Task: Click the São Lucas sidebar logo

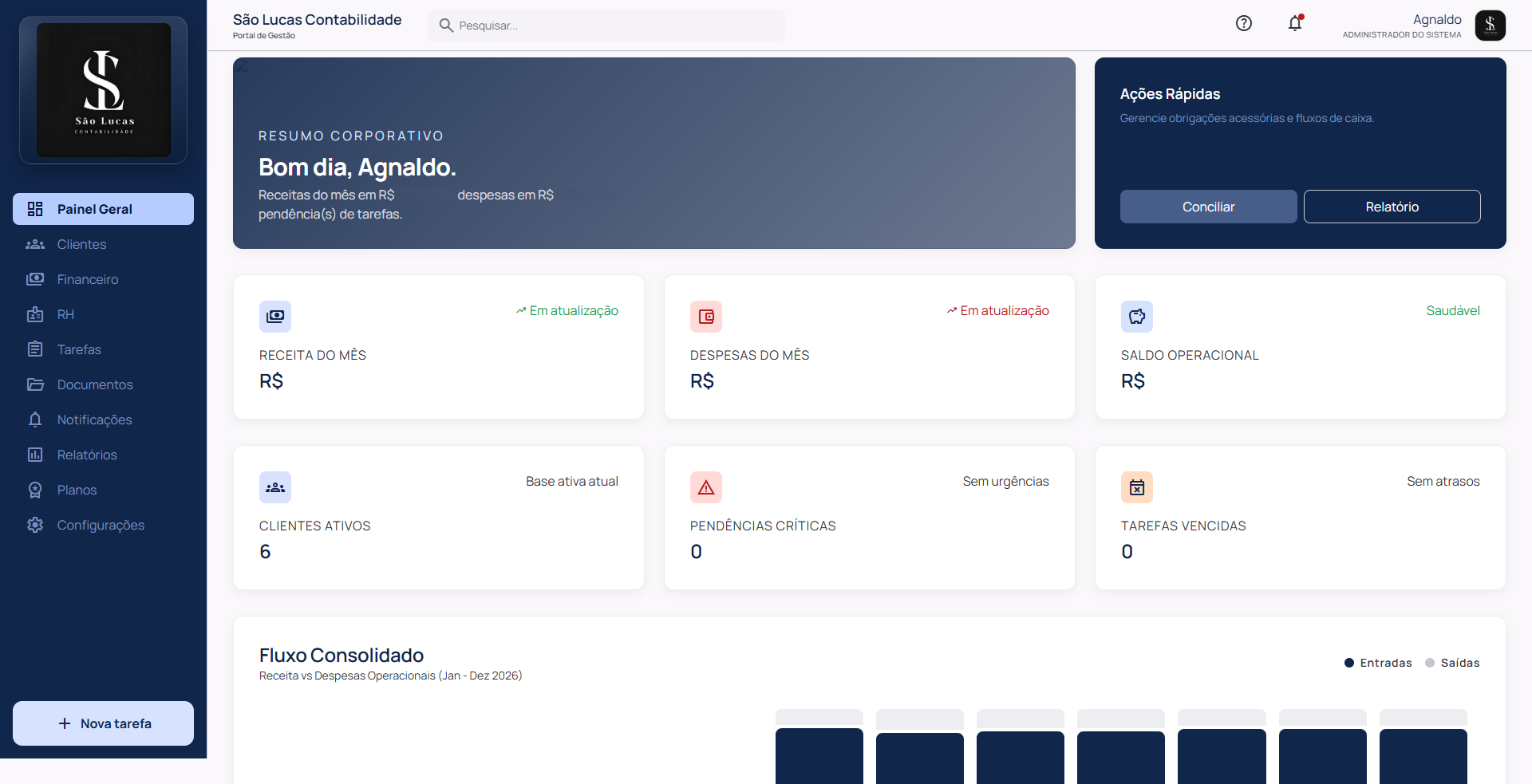Action: click(x=104, y=90)
